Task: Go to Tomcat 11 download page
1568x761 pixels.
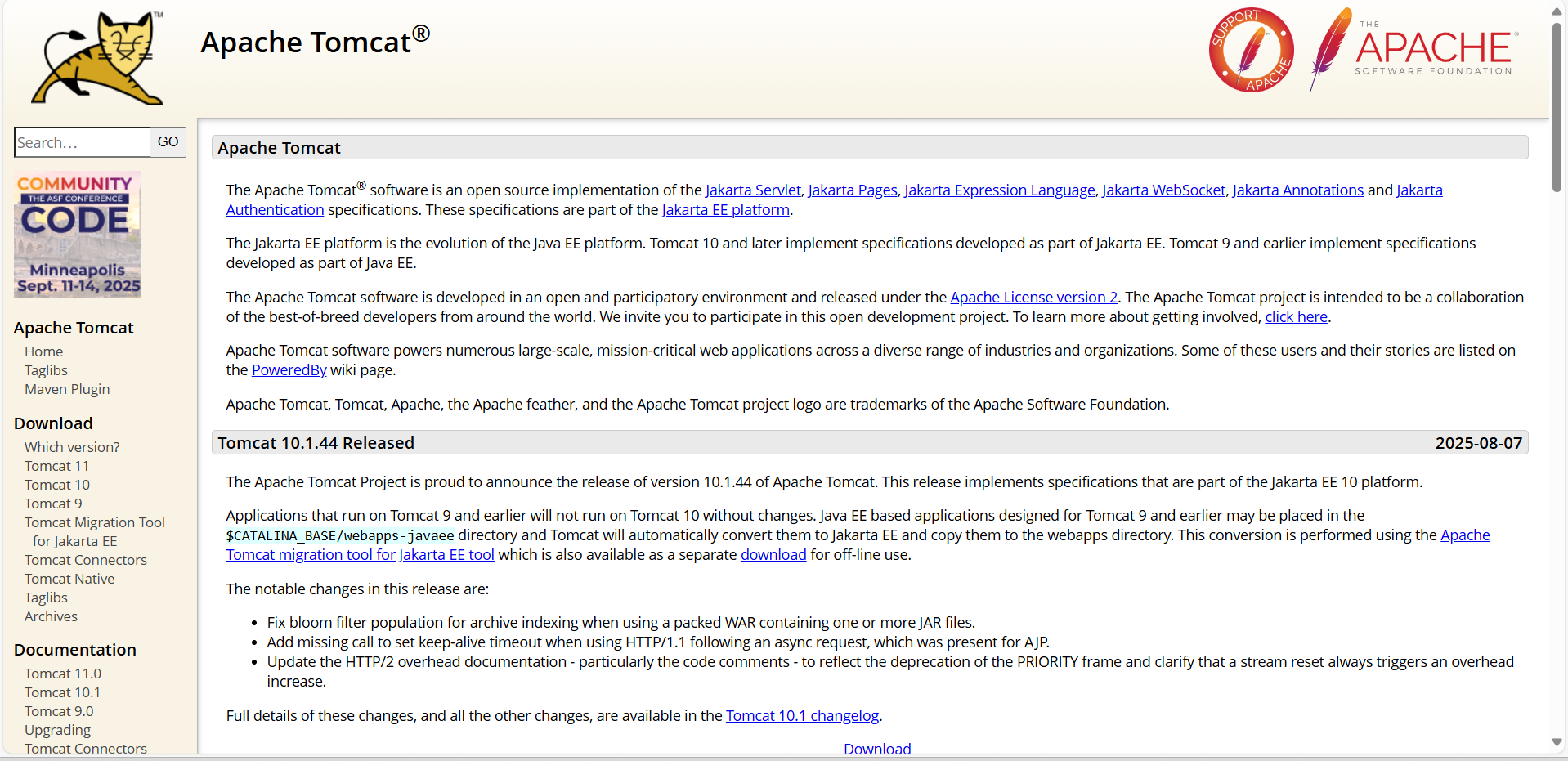Action: pyautogui.click(x=56, y=466)
